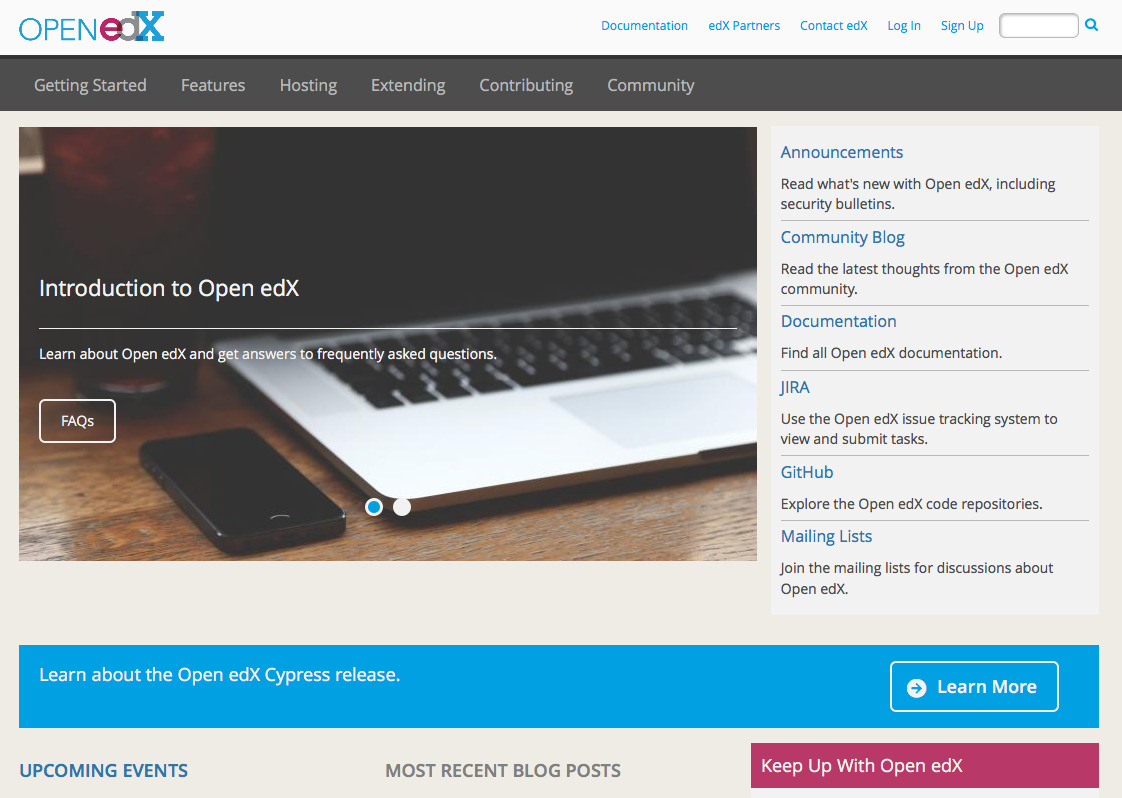1122x798 pixels.
Task: Open the Features menu
Action: pyautogui.click(x=213, y=85)
